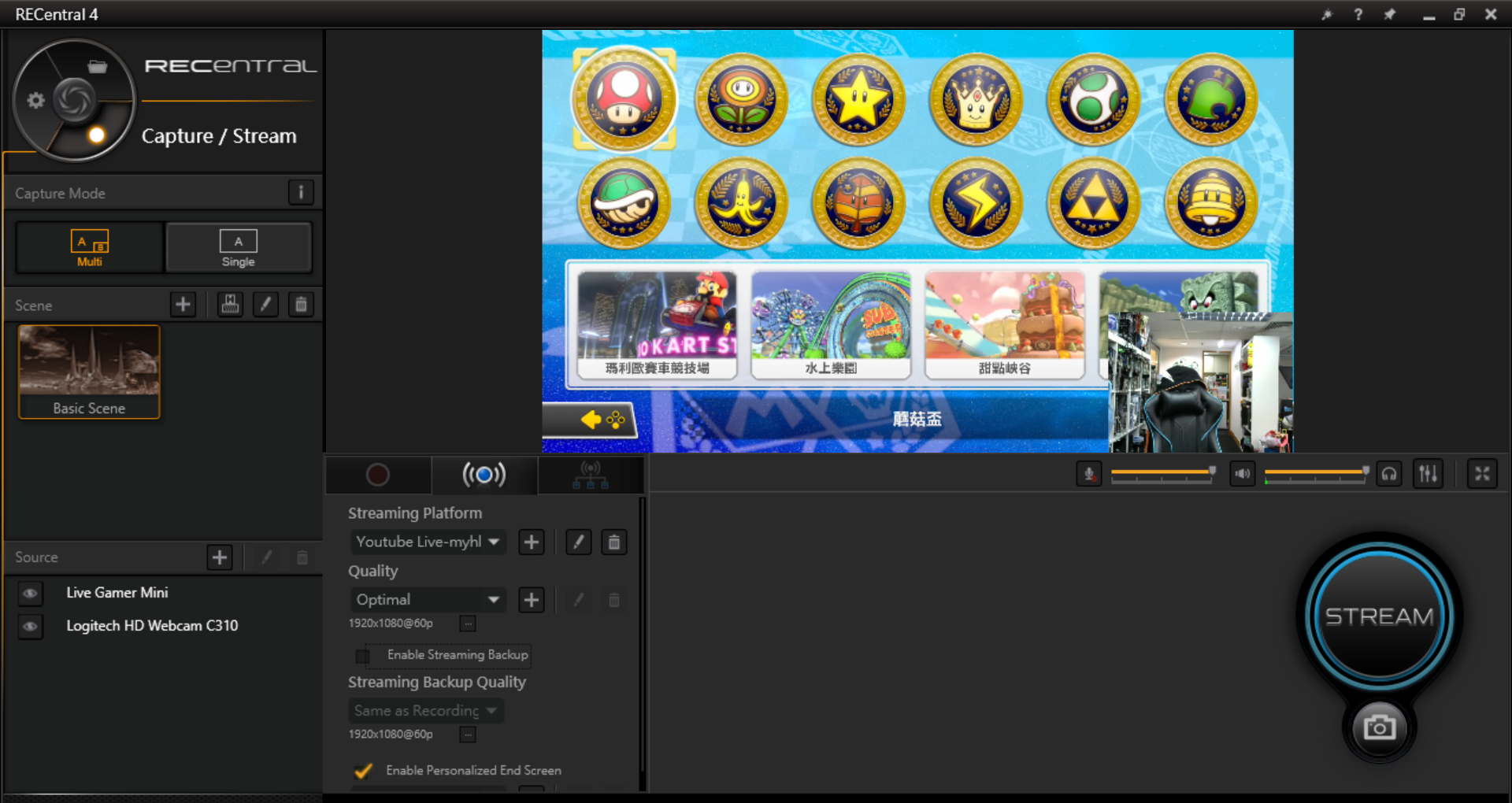
Task: Add a new source
Action: (x=220, y=557)
